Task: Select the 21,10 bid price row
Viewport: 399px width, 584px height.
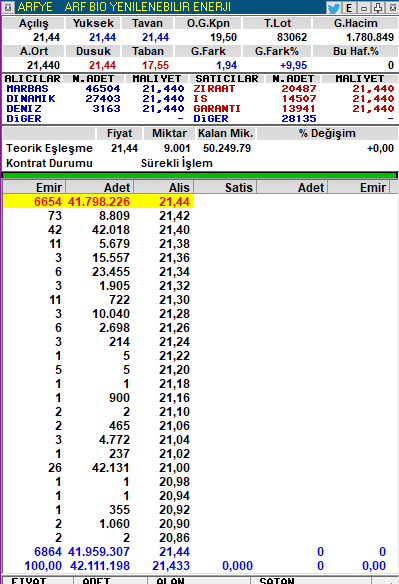Action: (x=98, y=412)
